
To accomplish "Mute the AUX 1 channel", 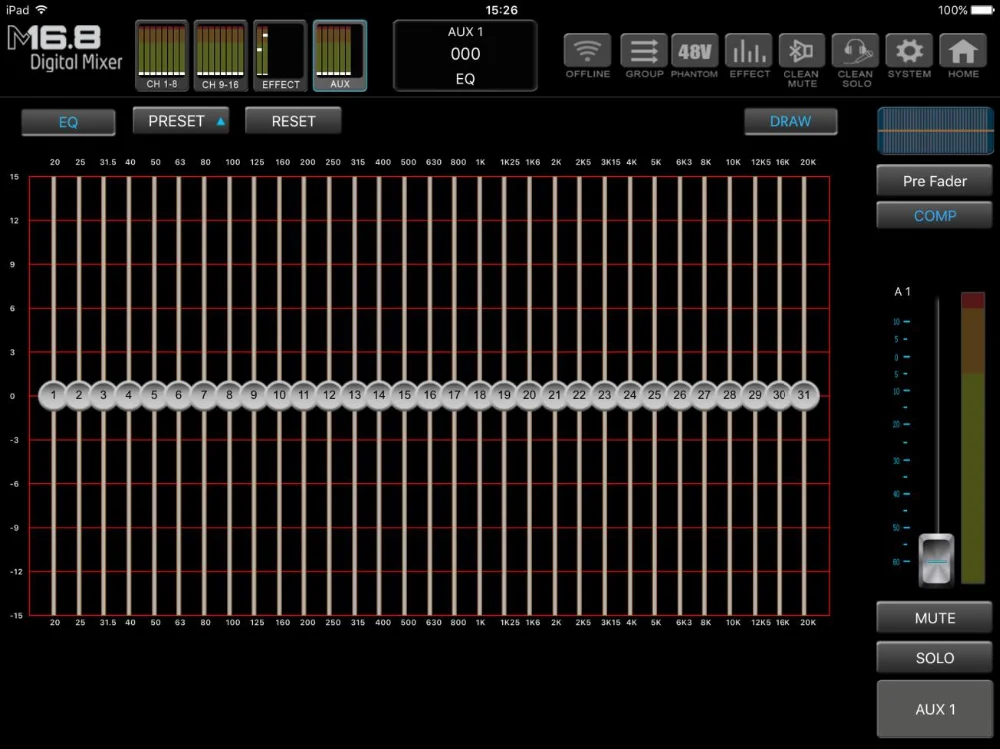I will pyautogui.click(x=934, y=618).
